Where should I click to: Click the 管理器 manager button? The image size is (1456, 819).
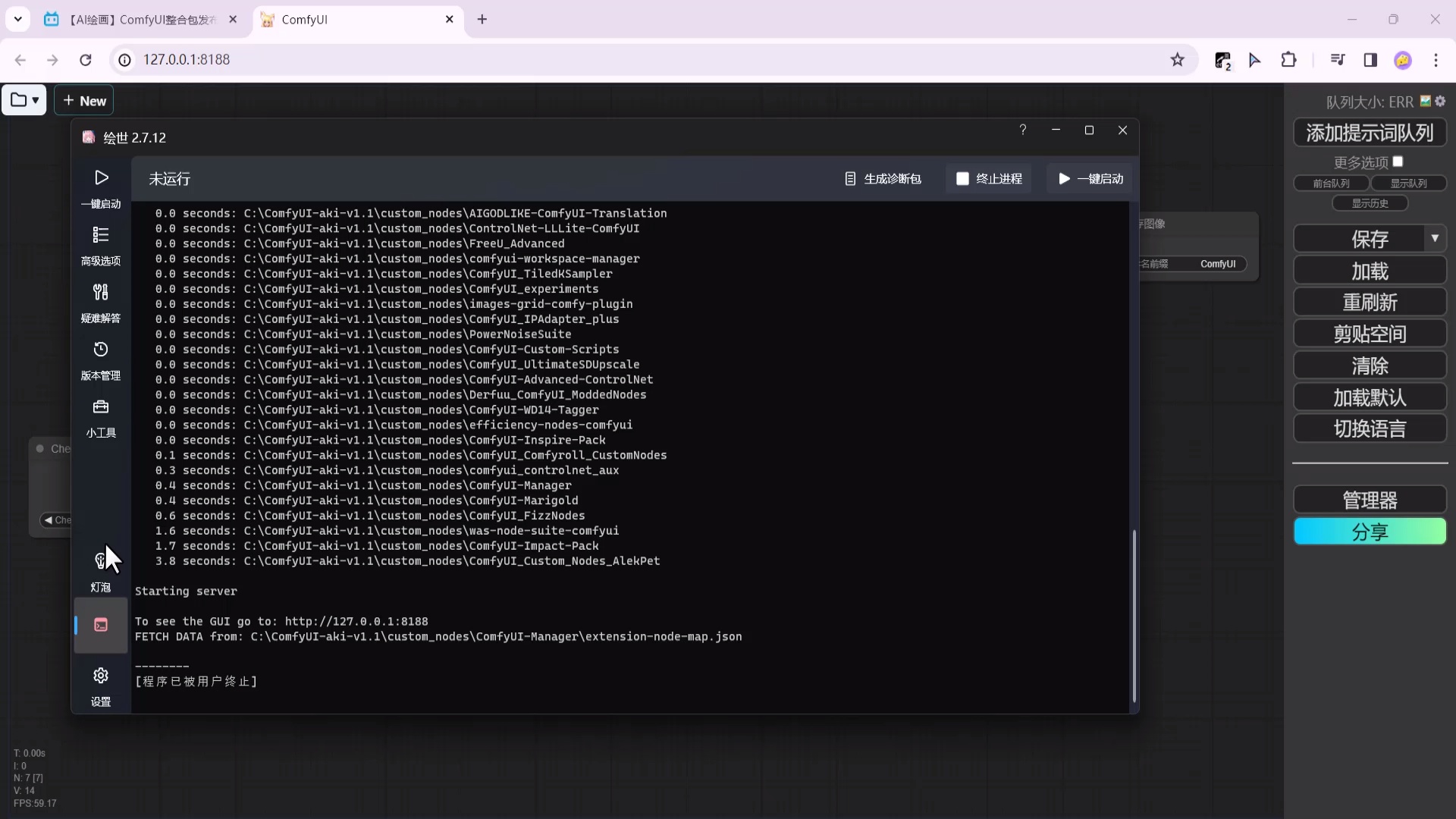(x=1369, y=500)
